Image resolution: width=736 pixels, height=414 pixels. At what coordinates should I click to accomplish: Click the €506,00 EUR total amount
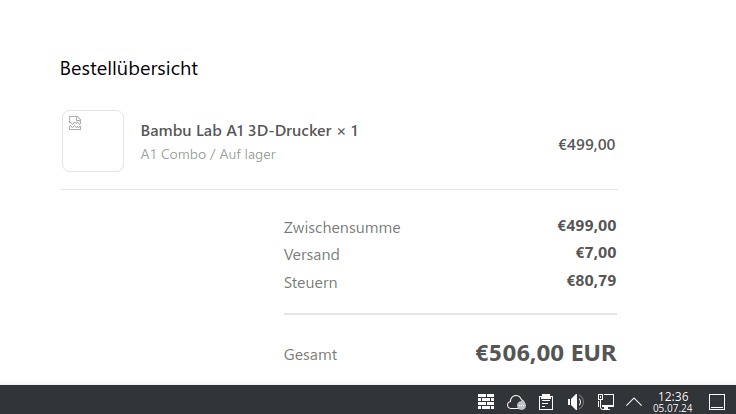coord(545,353)
